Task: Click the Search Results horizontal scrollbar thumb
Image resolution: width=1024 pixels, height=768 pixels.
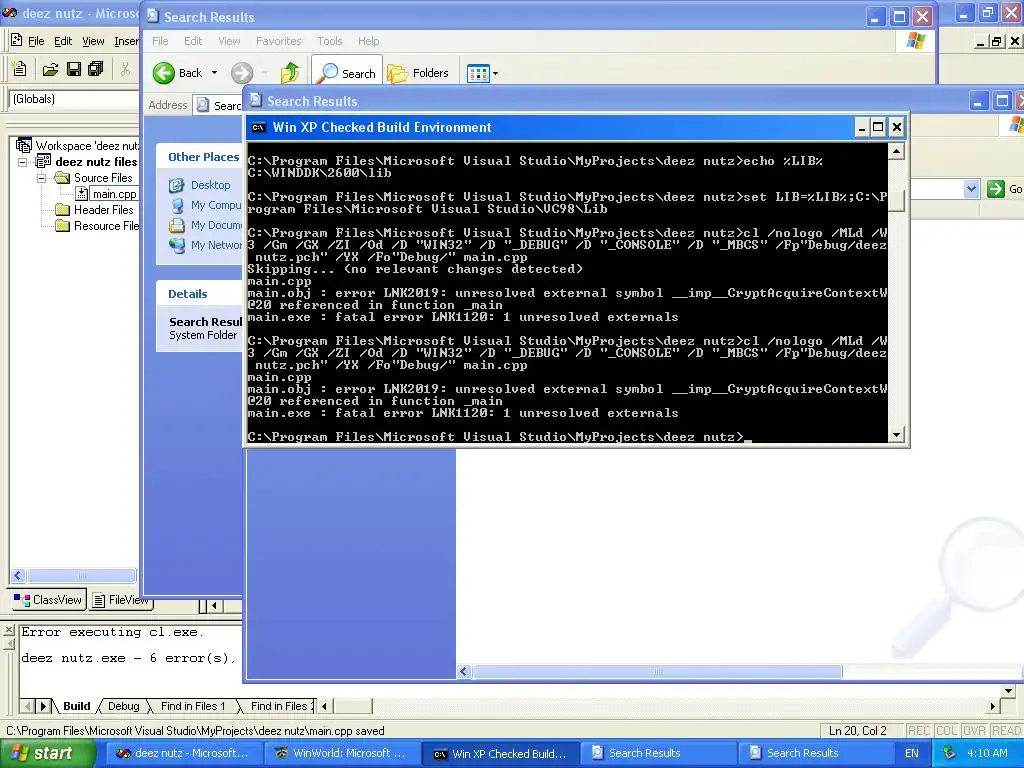Action: pos(658,671)
